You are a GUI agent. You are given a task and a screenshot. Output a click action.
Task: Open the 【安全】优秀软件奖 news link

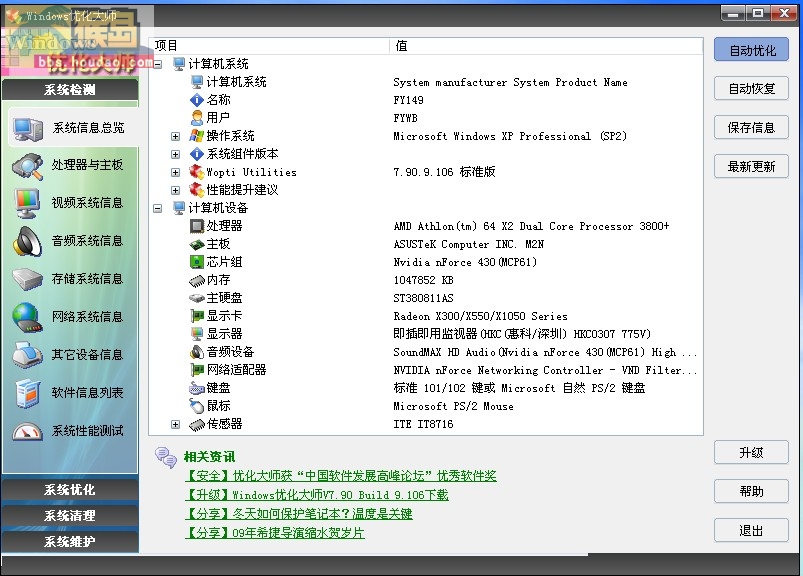pos(341,476)
